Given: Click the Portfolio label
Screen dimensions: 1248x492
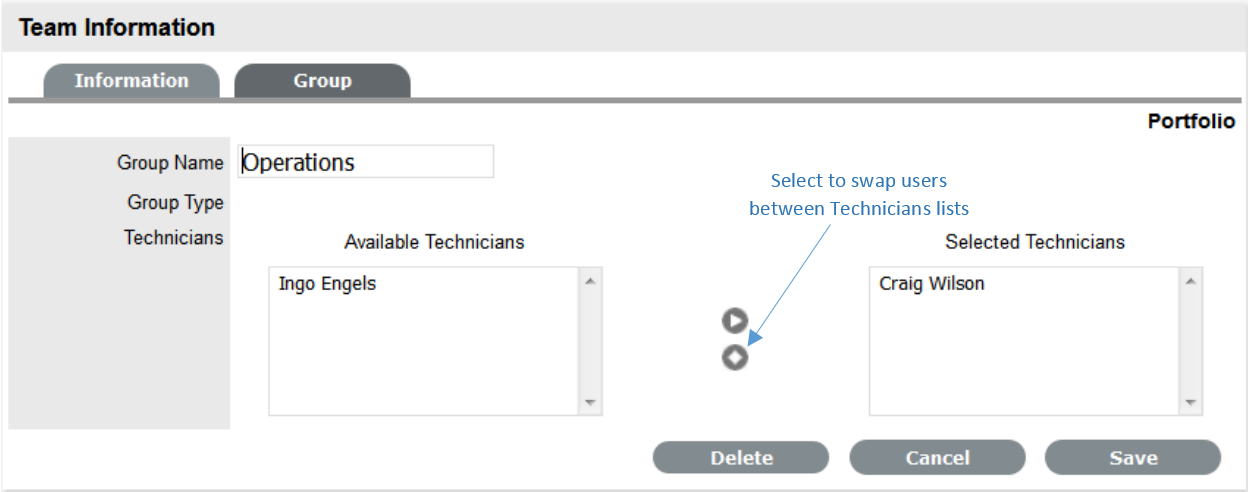Looking at the screenshot, I should pyautogui.click(x=1191, y=121).
